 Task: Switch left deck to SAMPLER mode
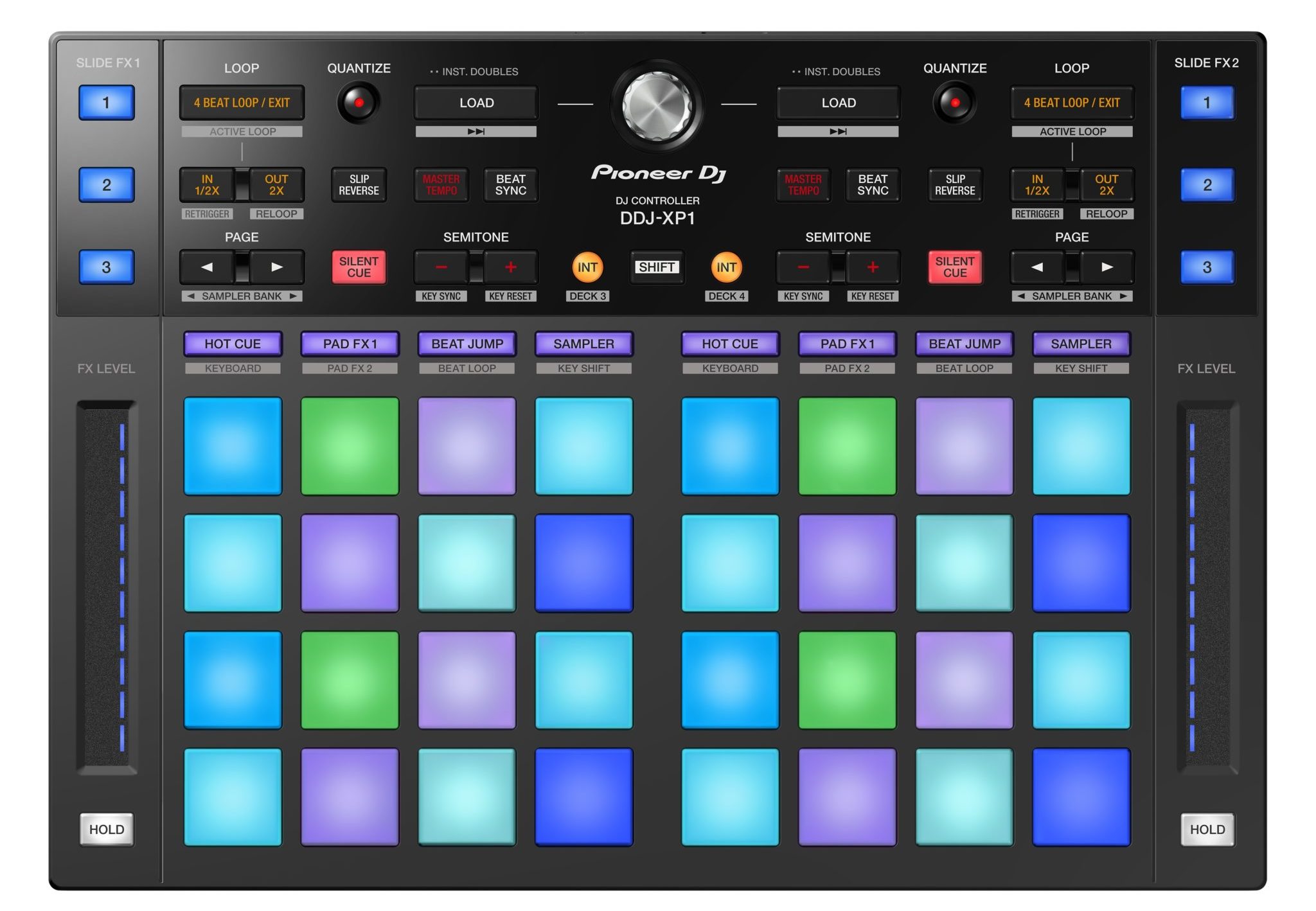pyautogui.click(x=584, y=344)
